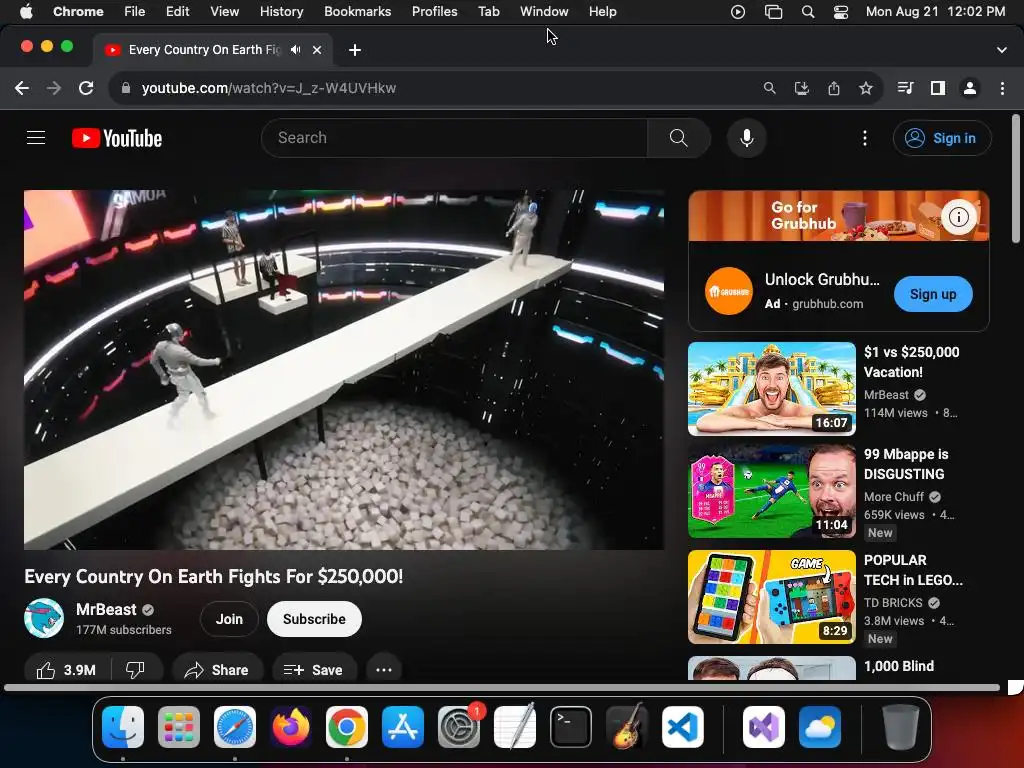Go to YouTube home via logo
This screenshot has width=1024, height=768.
click(x=117, y=138)
